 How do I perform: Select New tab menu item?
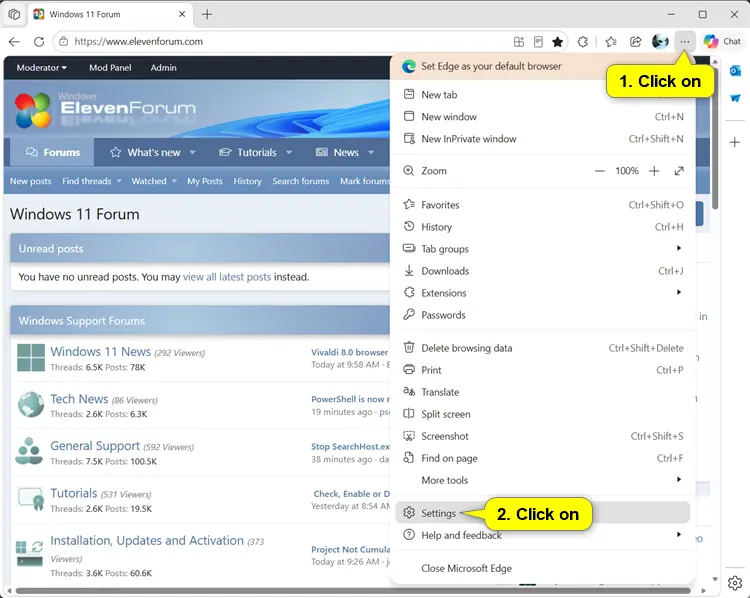pyautogui.click(x=543, y=95)
